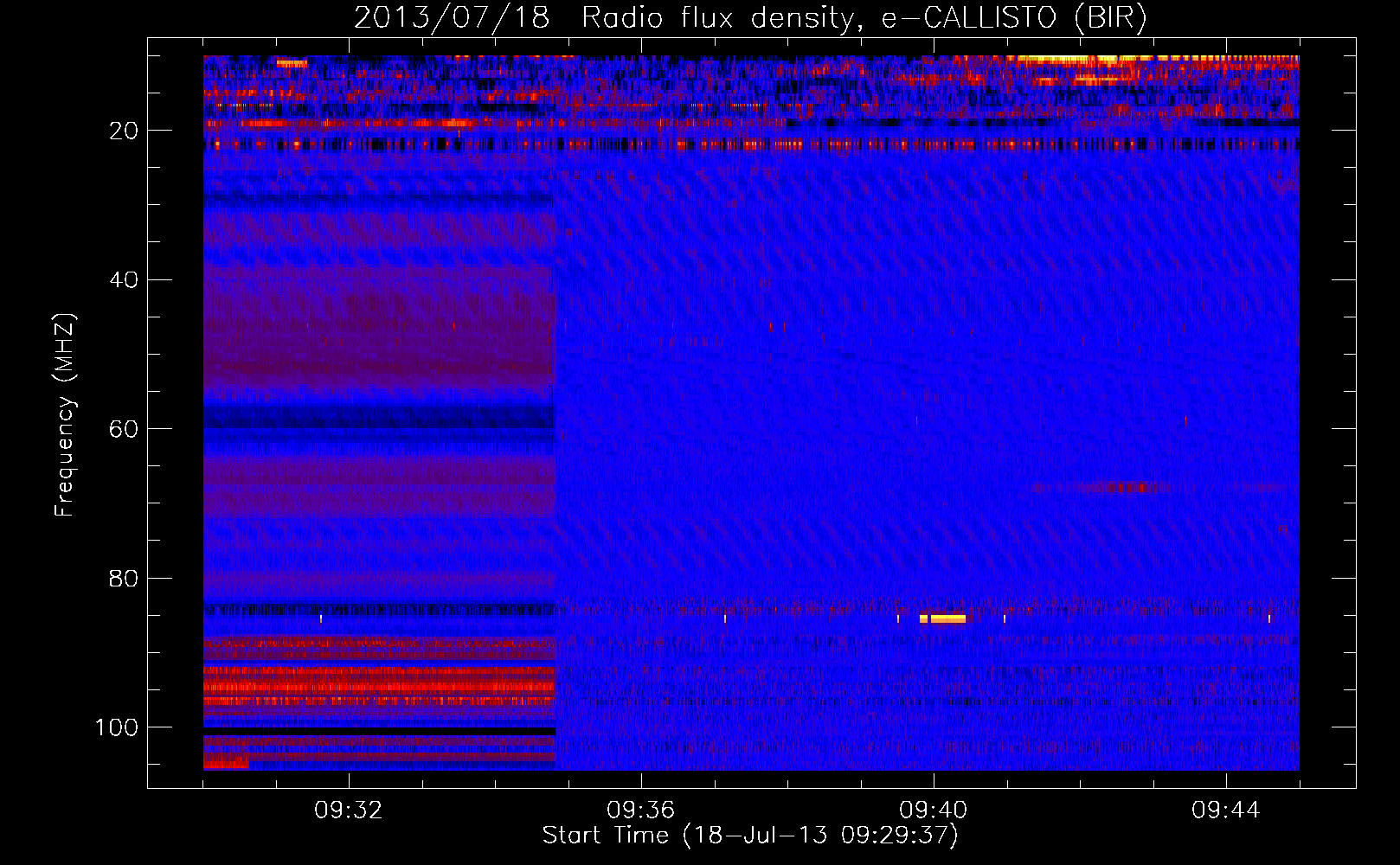Click the date '2013/07/18' in the title

(x=452, y=18)
